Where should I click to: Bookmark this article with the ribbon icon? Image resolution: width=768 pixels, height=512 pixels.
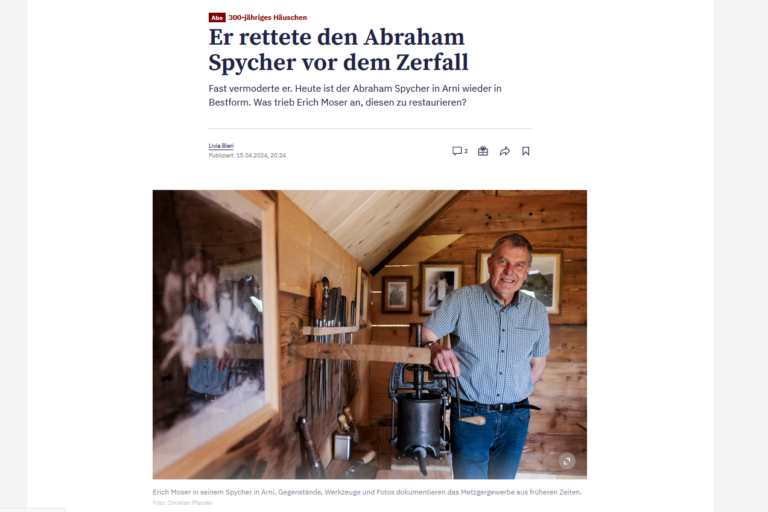click(x=526, y=151)
